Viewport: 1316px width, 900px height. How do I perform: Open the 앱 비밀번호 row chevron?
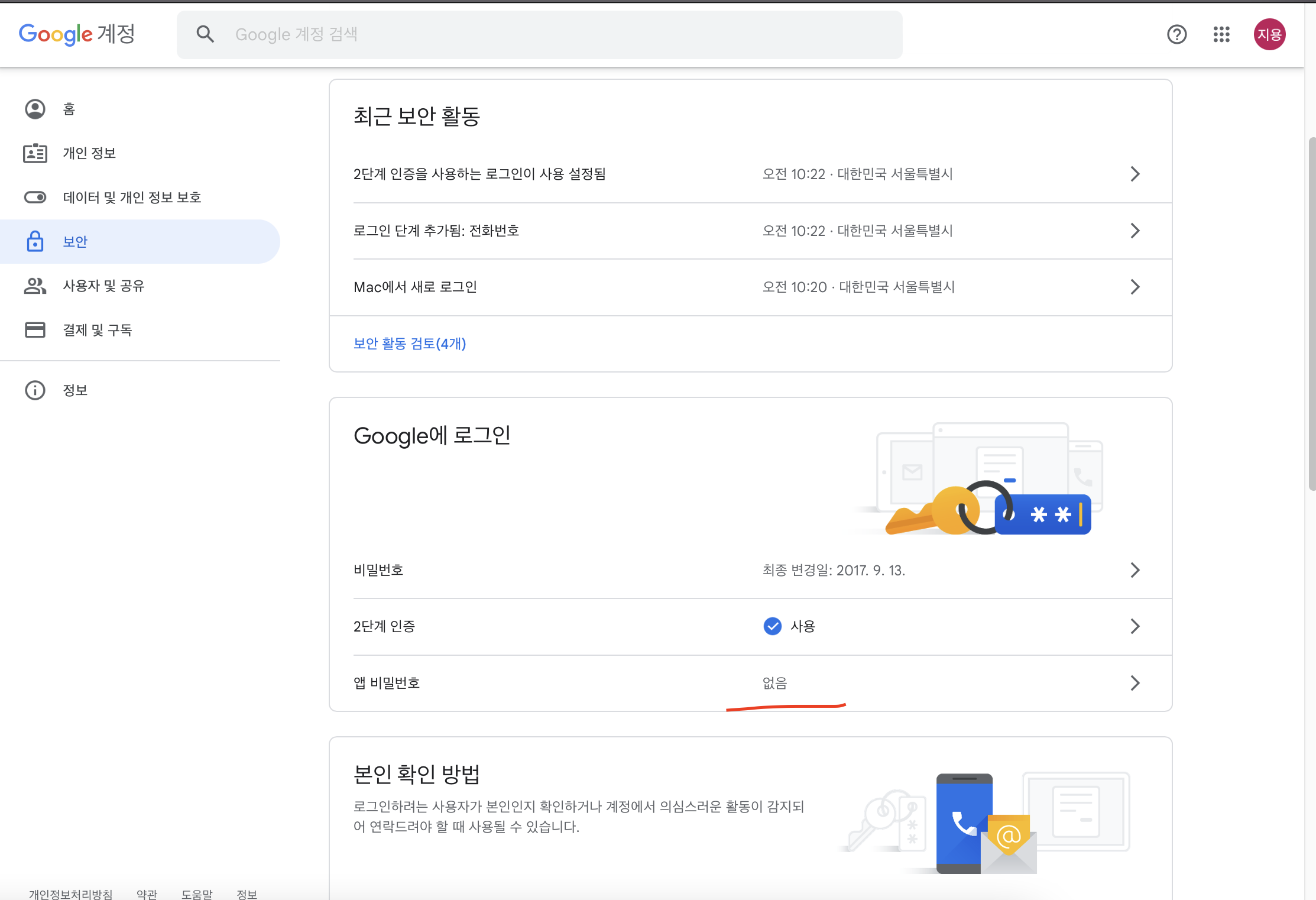[x=1135, y=683]
